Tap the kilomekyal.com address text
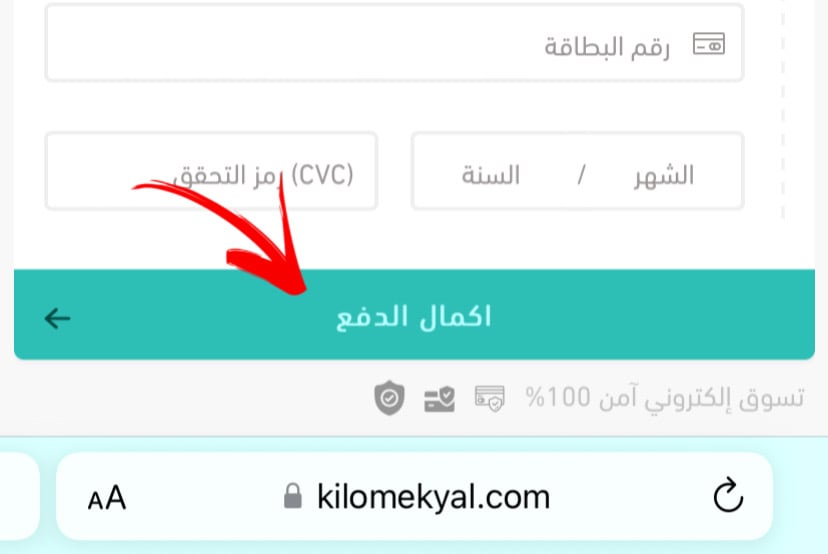 point(433,497)
